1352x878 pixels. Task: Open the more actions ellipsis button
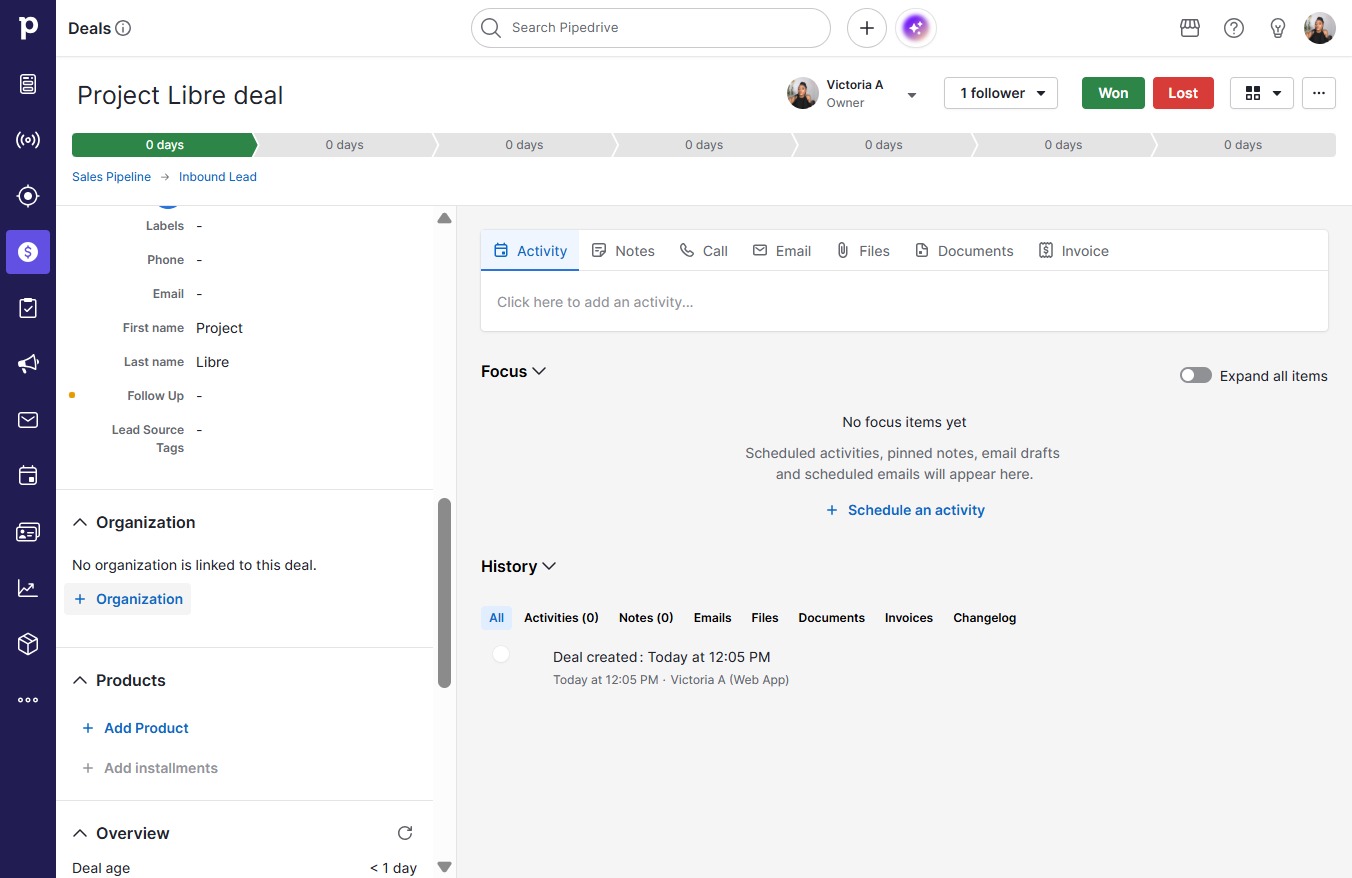click(1319, 93)
